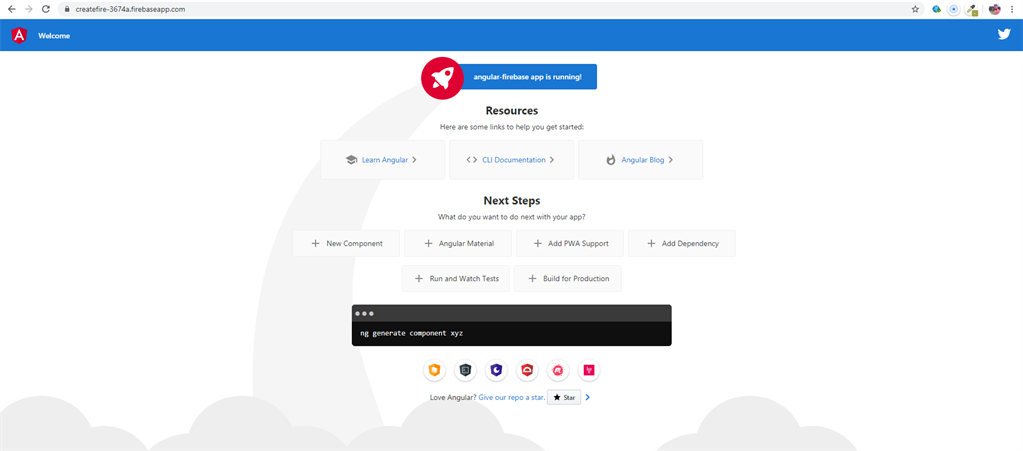
Task: Click the browser back arrow
Action: point(11,9)
